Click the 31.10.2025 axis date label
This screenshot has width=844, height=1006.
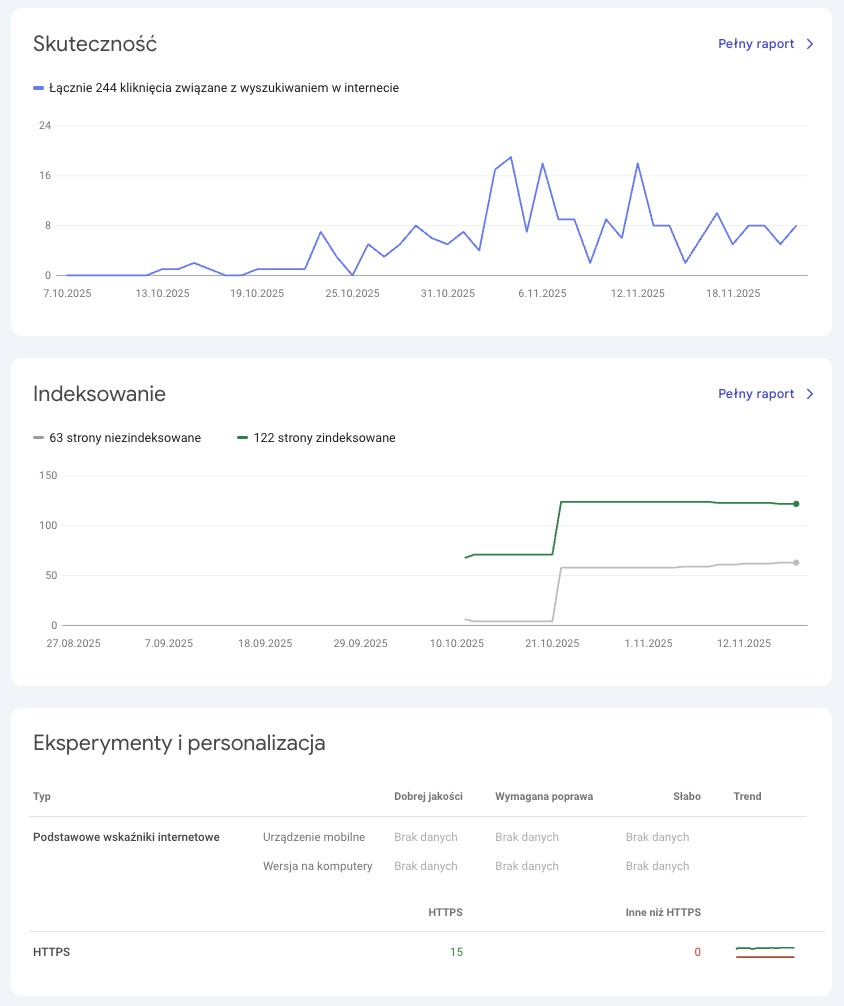448,293
